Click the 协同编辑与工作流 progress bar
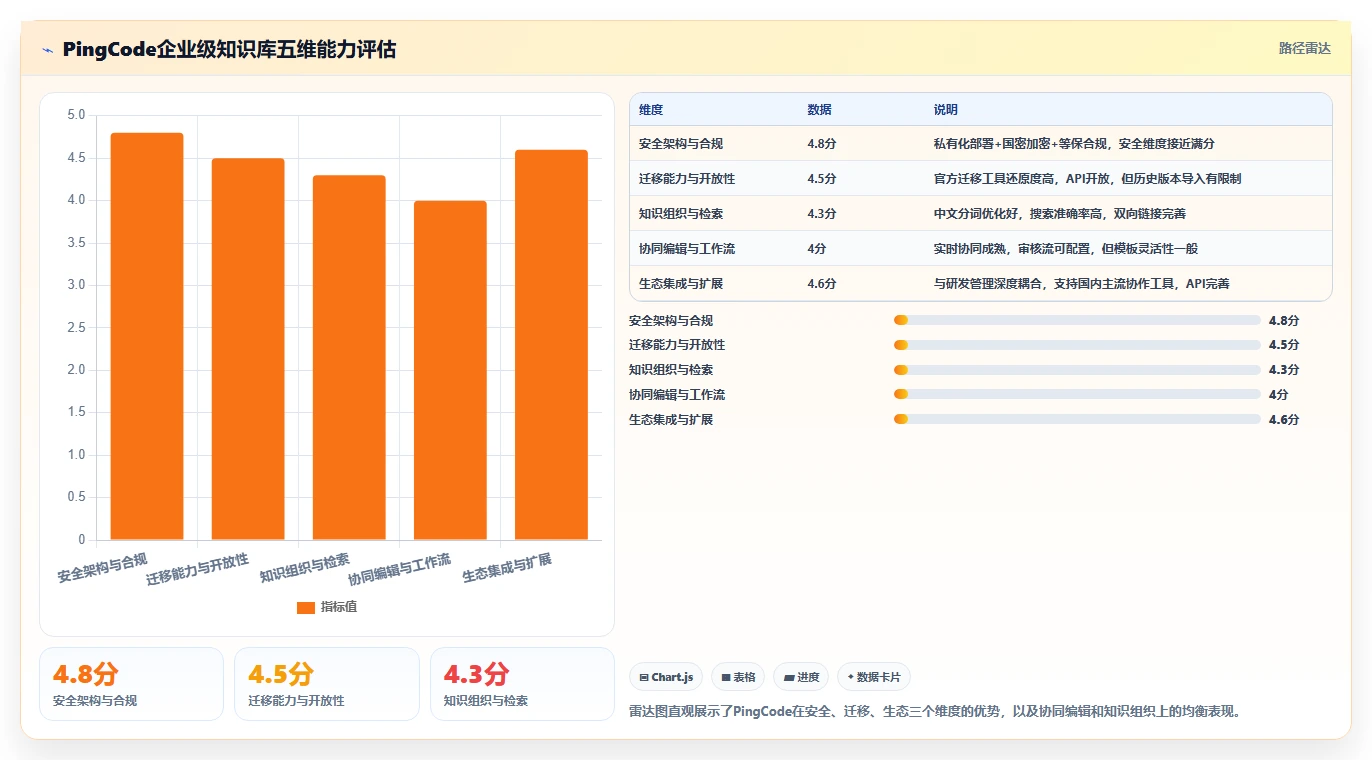 pyautogui.click(x=1077, y=395)
